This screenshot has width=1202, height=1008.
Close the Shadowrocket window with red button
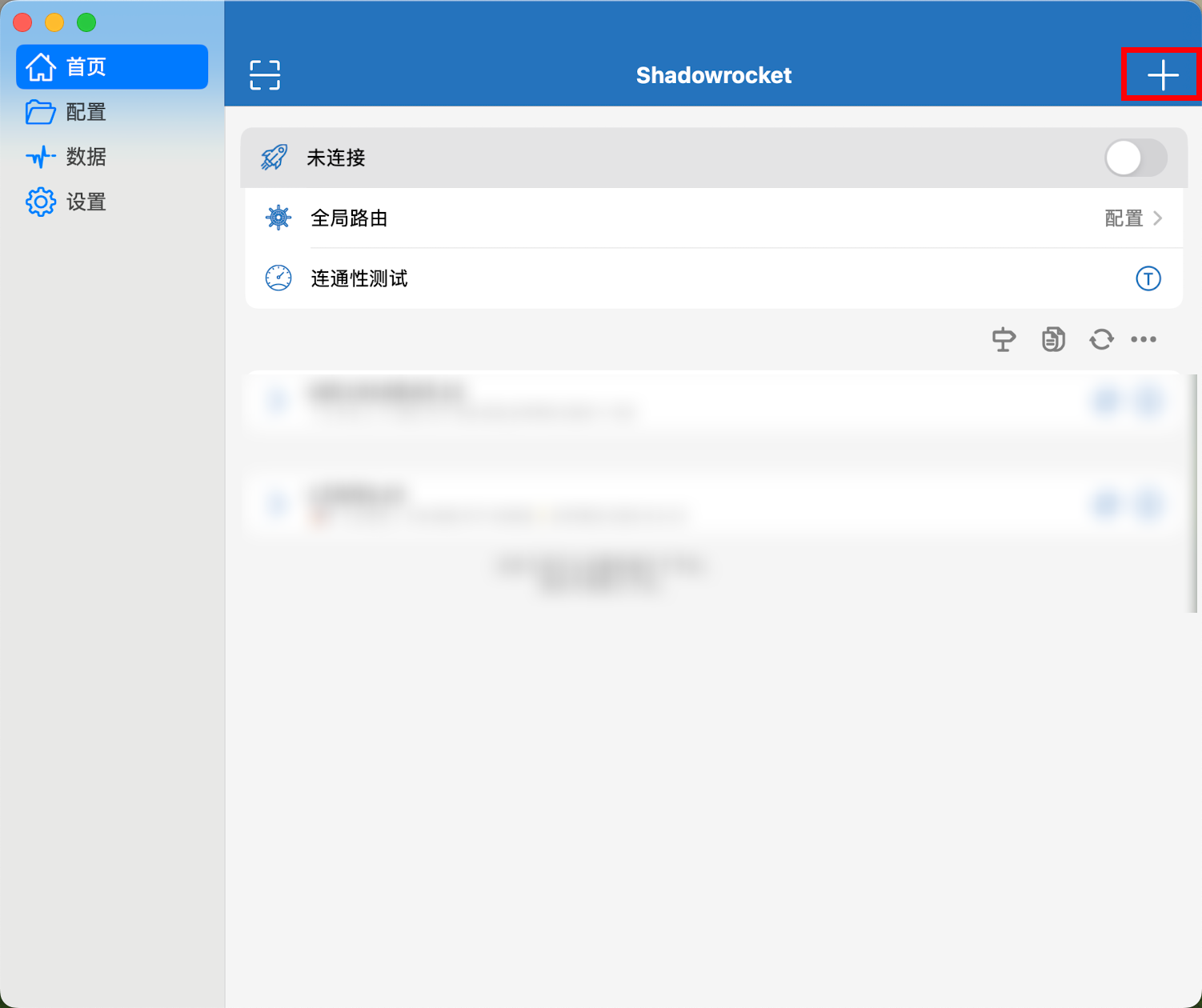(x=22, y=22)
